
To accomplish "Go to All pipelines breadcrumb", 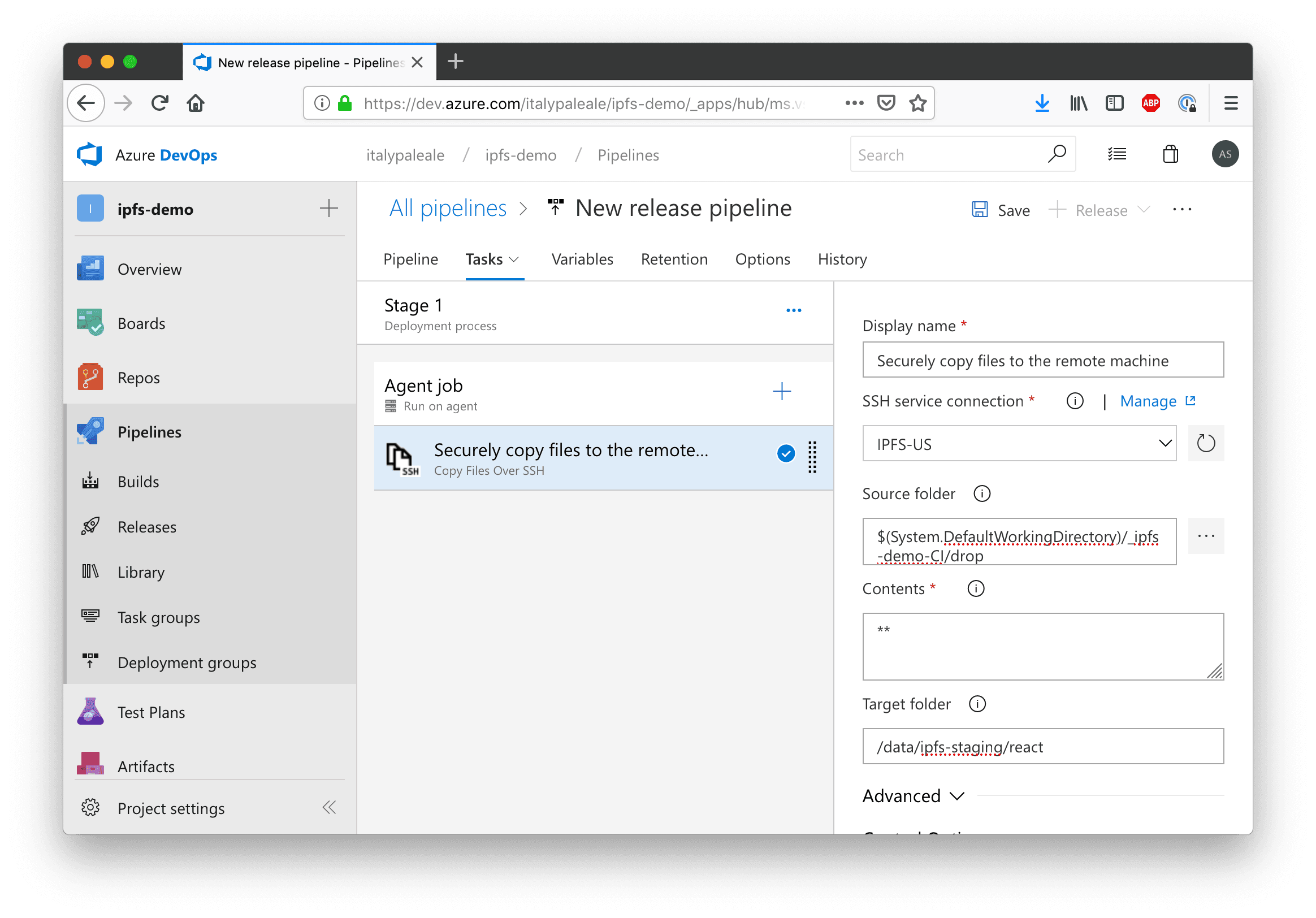I will point(448,208).
